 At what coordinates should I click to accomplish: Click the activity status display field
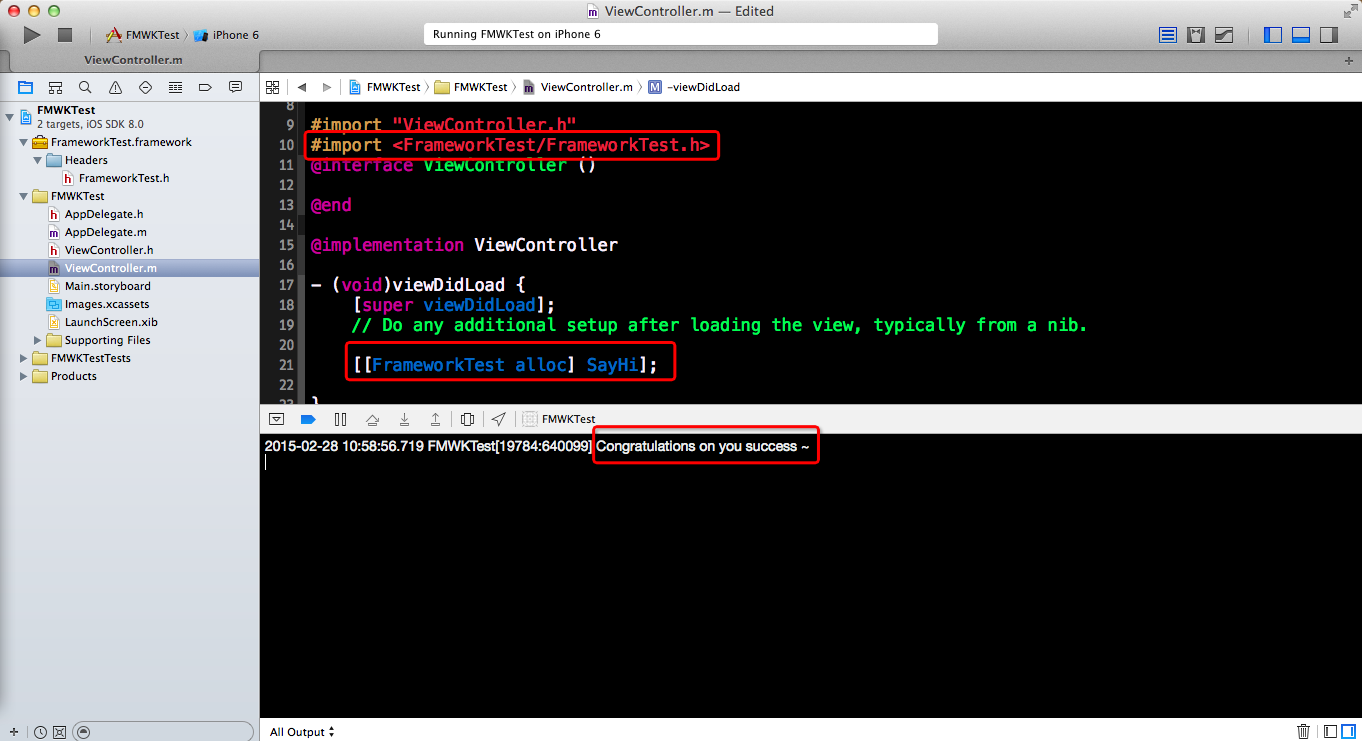681,34
